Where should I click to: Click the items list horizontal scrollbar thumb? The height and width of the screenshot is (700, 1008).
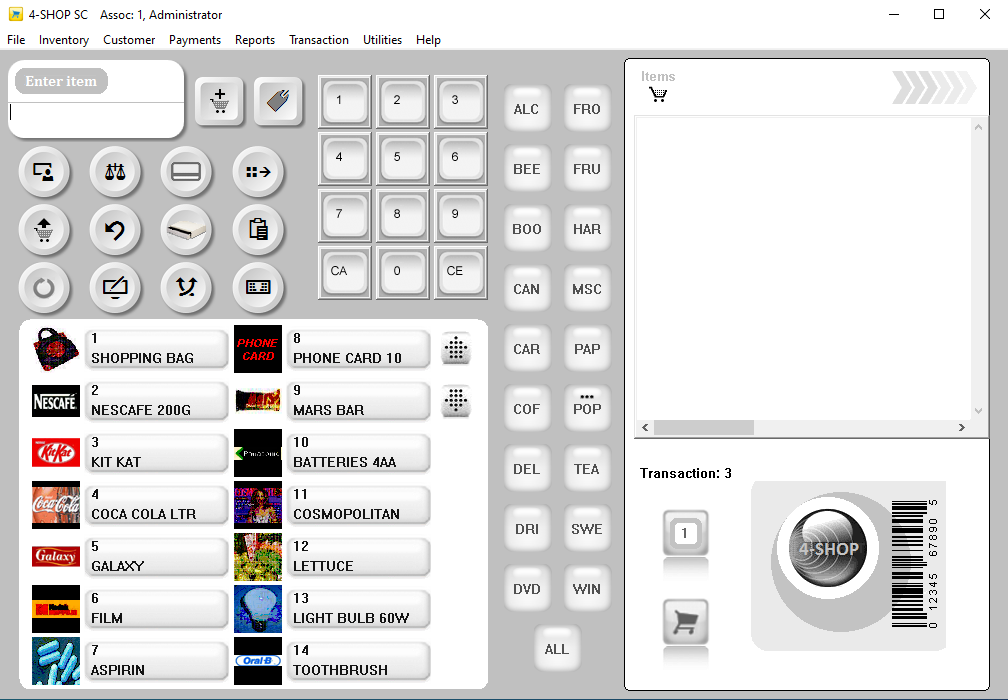pyautogui.click(x=704, y=427)
